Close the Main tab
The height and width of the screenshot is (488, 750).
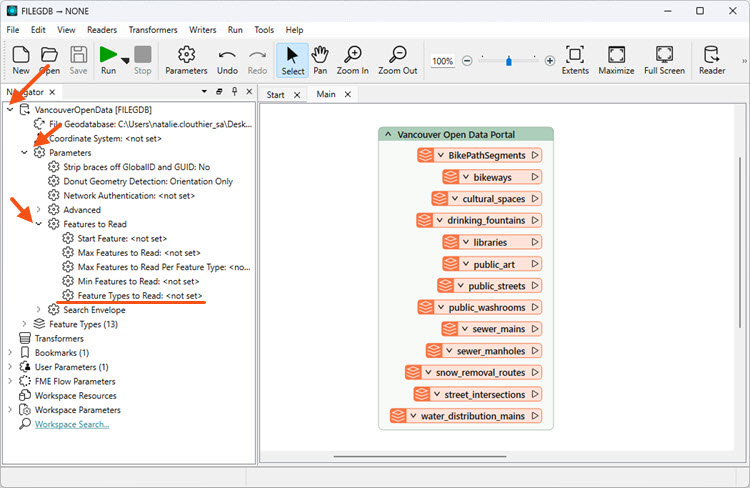348,94
